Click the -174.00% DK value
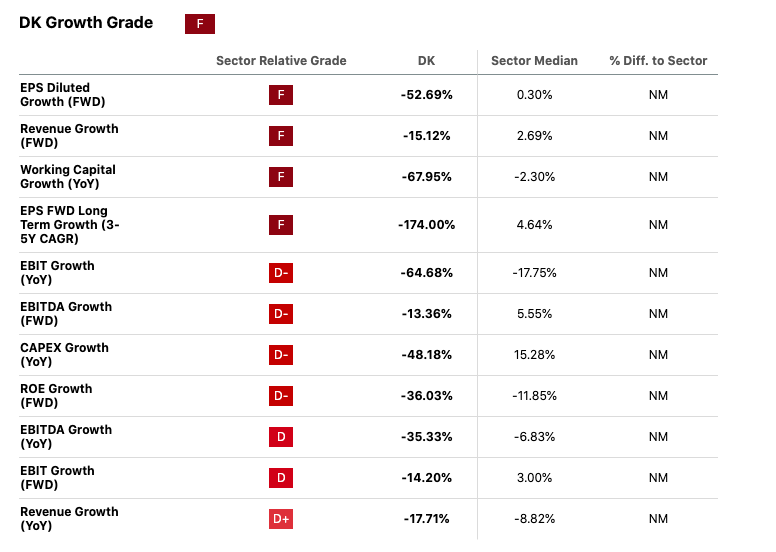Screen dimensions: 776x552 (x=426, y=225)
